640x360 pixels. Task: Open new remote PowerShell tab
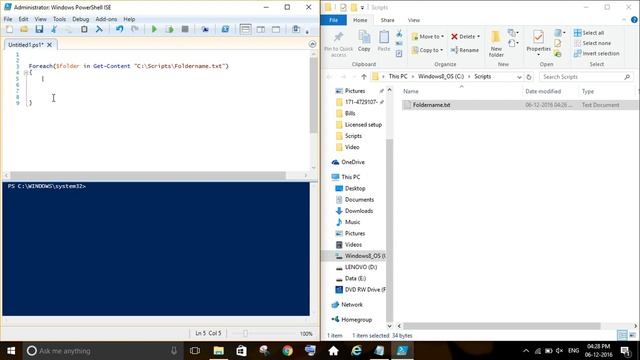205,29
